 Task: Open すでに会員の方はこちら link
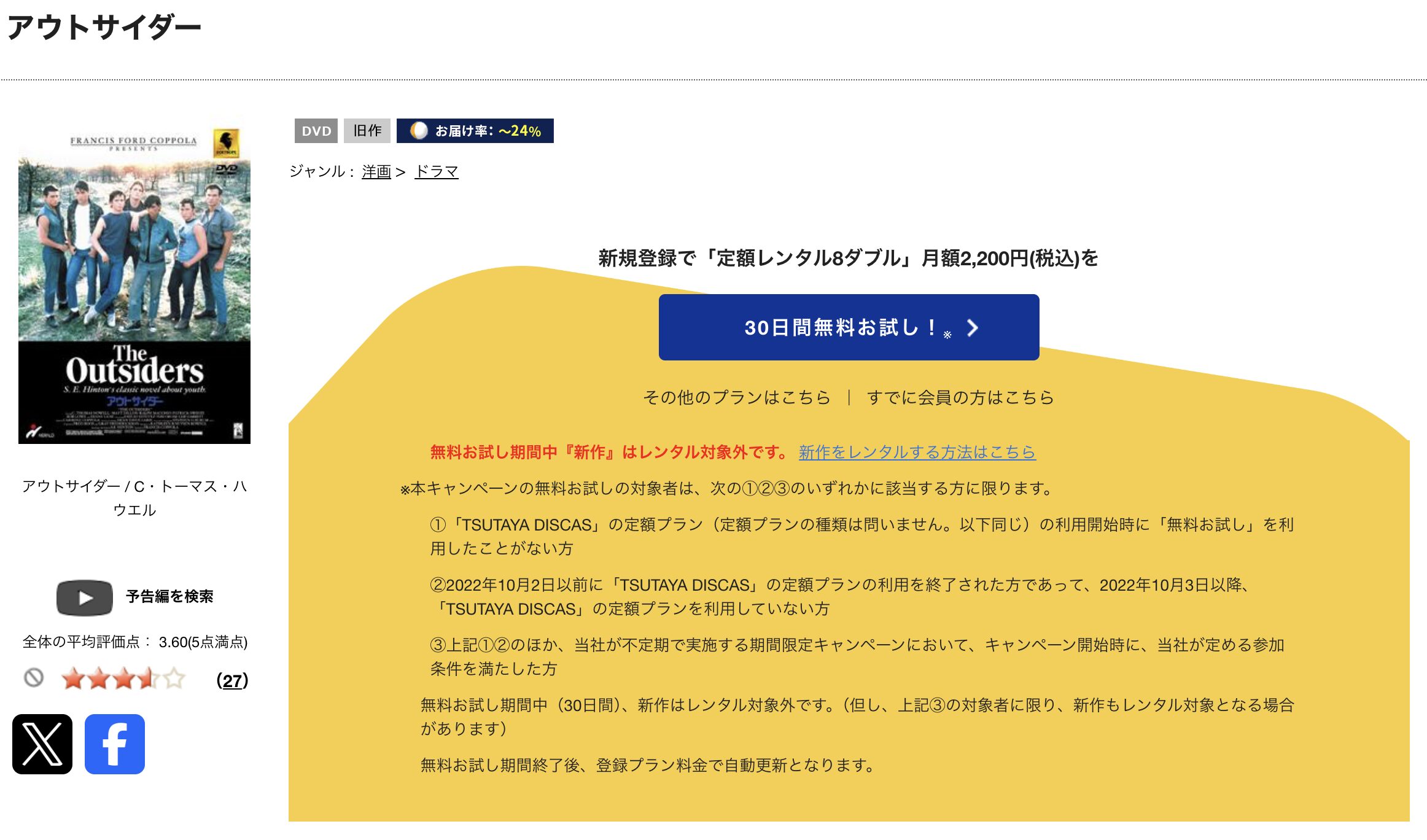[960, 397]
